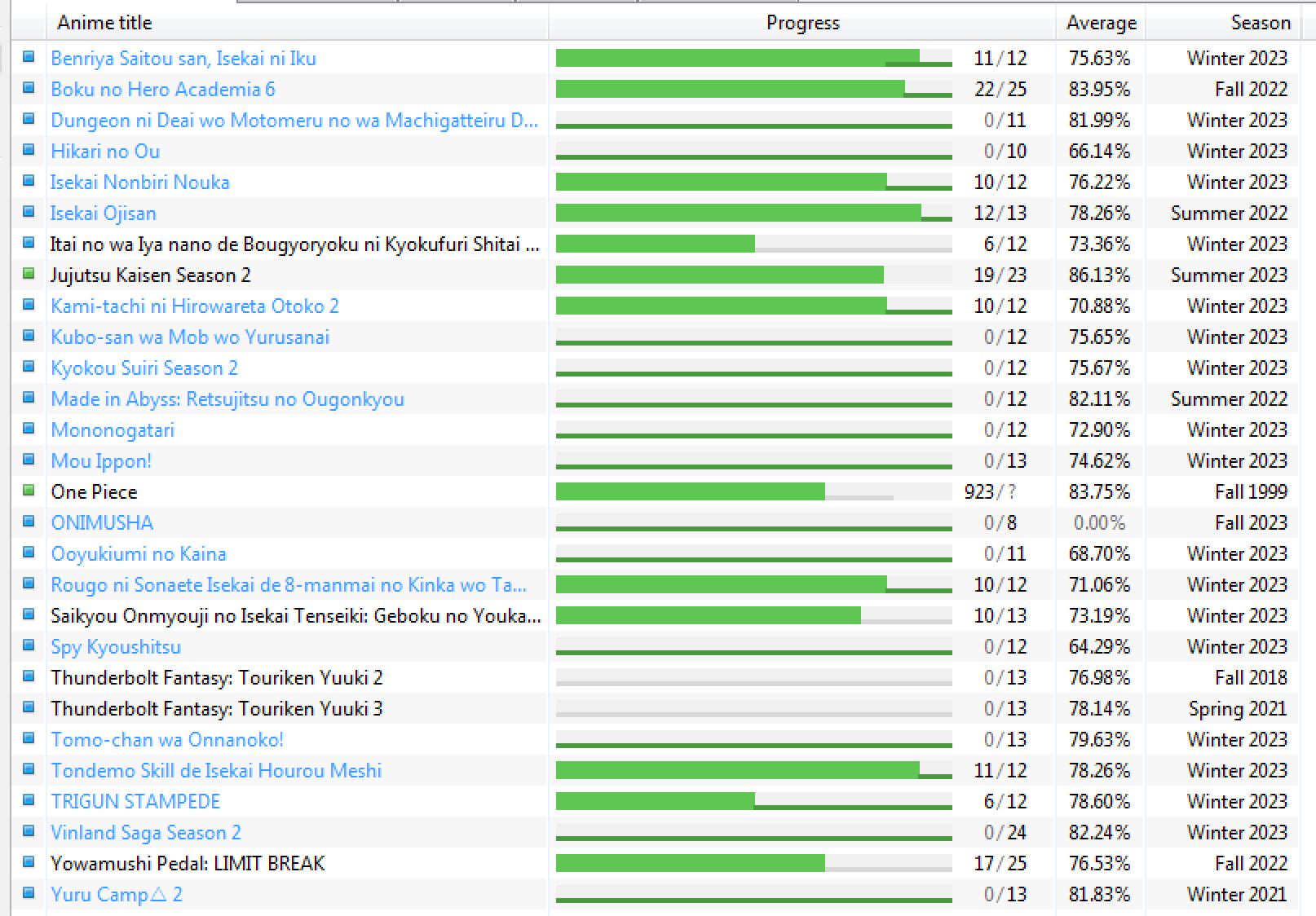Click the Spring 2021 season cell

(x=1238, y=709)
